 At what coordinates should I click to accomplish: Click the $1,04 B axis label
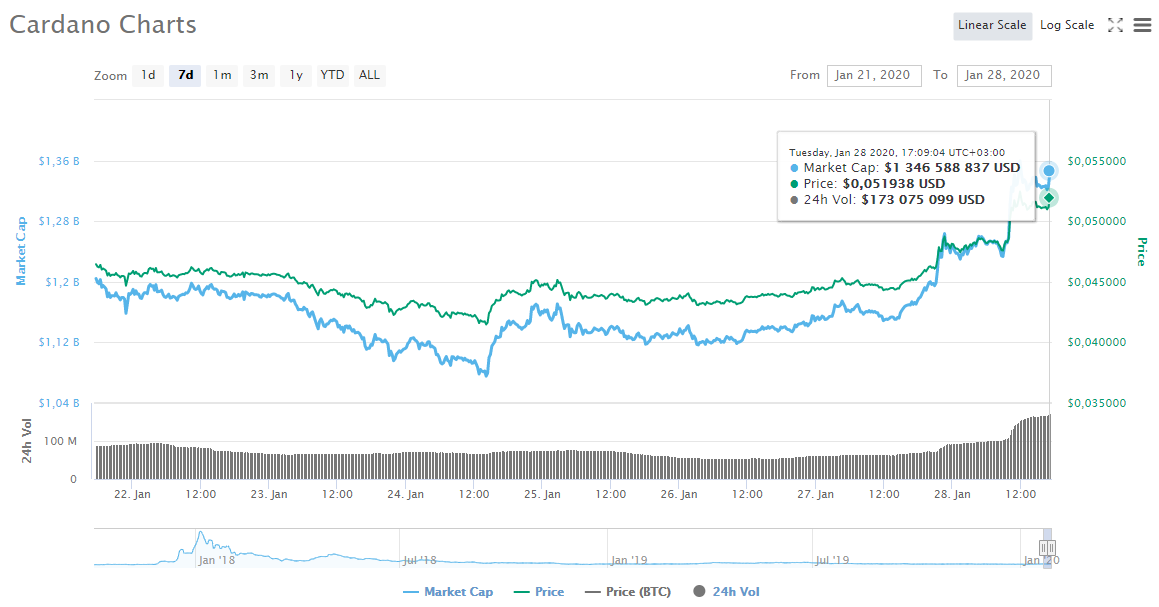point(59,403)
